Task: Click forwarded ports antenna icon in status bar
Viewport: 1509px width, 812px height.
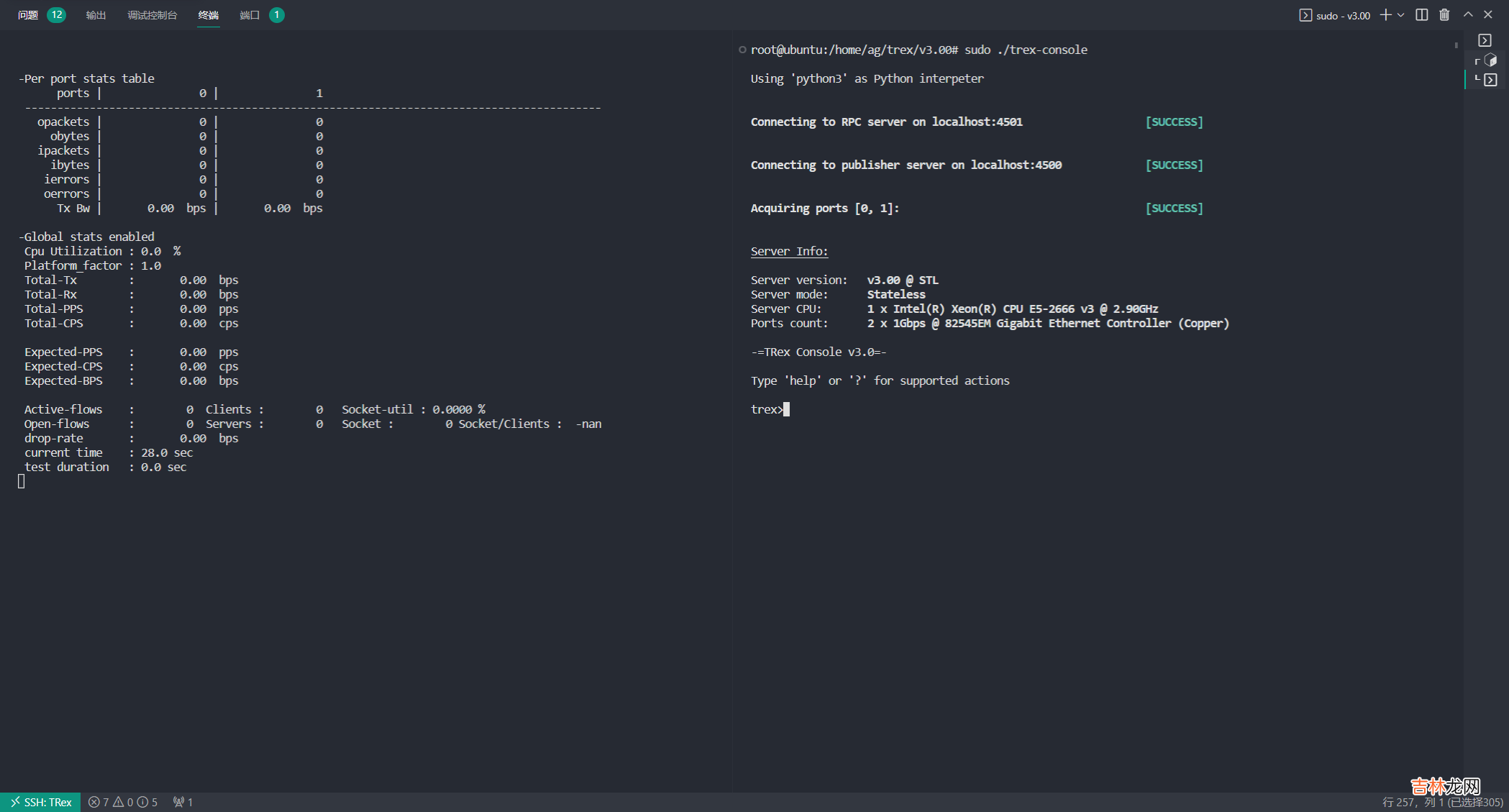Action: pos(183,802)
